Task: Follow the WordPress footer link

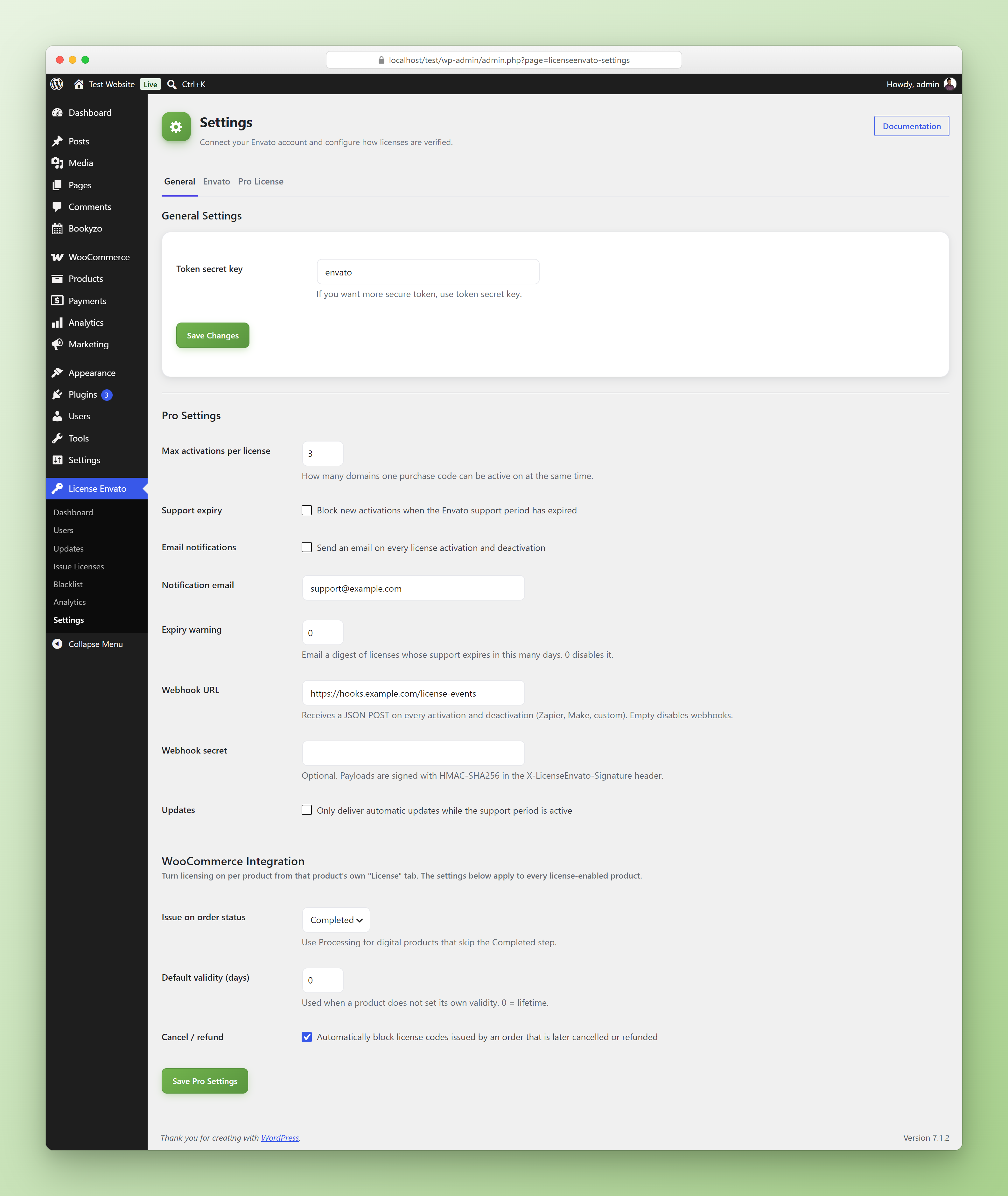Action: (280, 1138)
